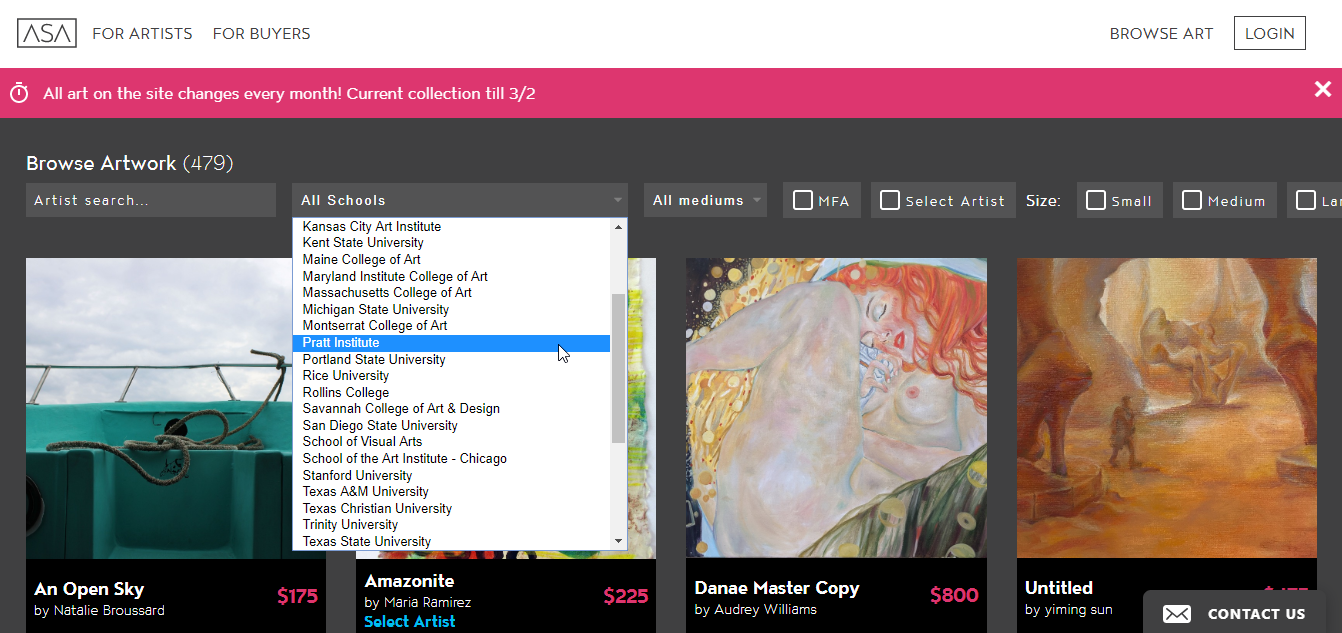Select Kansas City Art Institute option
This screenshot has height=633, width=1342.
point(451,227)
